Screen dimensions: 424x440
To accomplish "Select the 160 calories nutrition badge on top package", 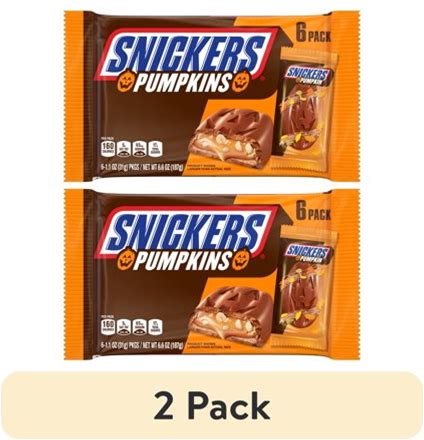I will point(108,149).
